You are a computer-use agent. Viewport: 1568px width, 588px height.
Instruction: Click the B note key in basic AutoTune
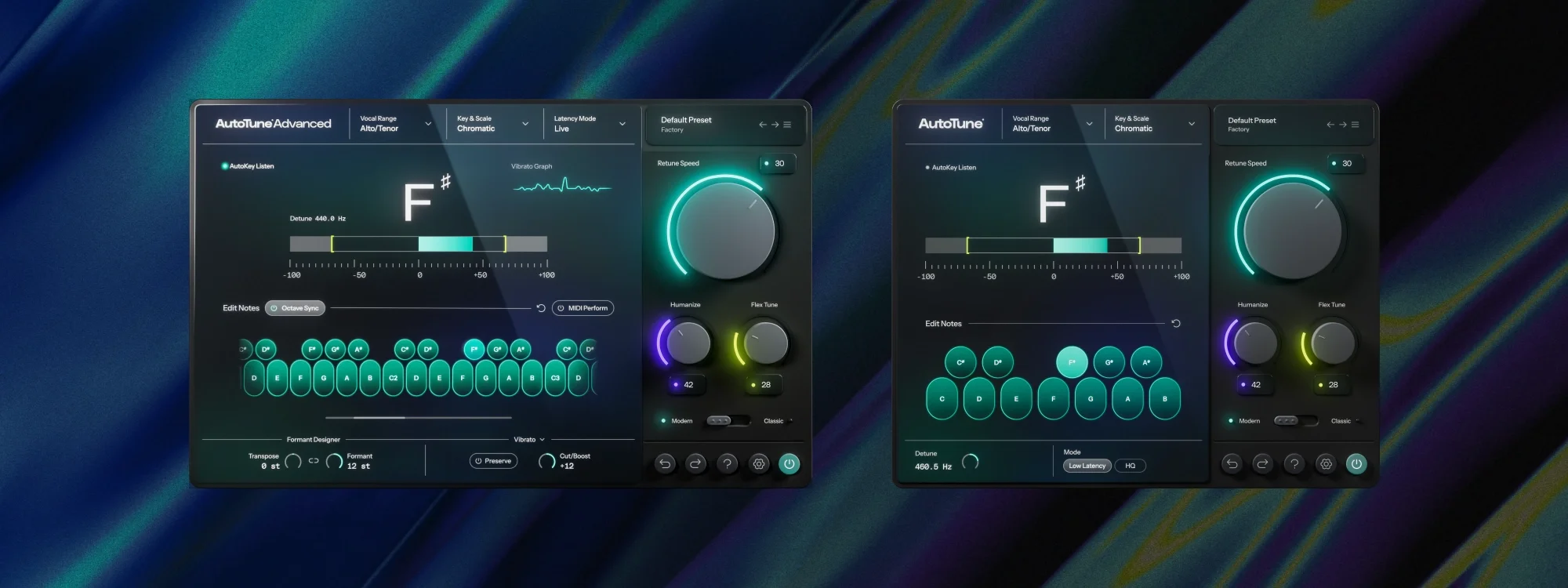coord(1165,398)
